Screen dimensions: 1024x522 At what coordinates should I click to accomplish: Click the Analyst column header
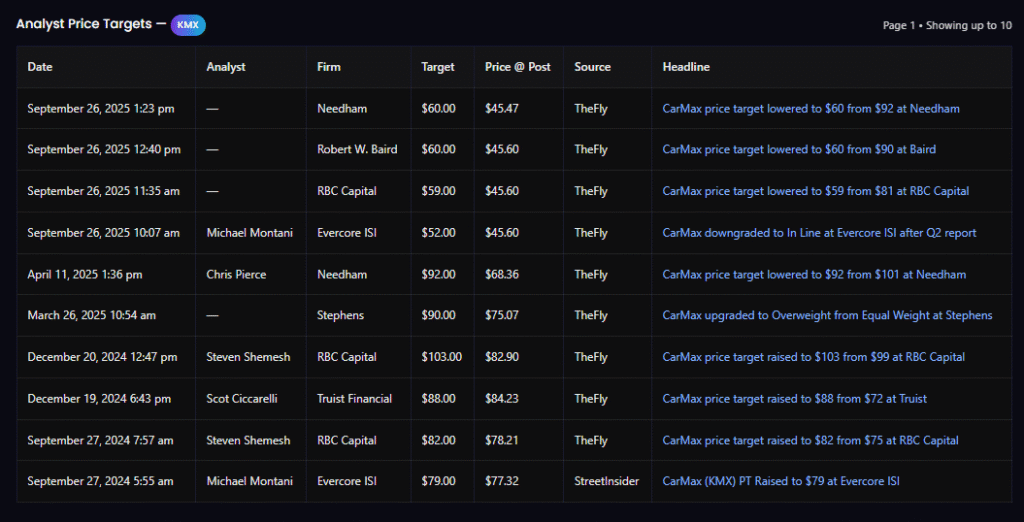click(x=226, y=67)
